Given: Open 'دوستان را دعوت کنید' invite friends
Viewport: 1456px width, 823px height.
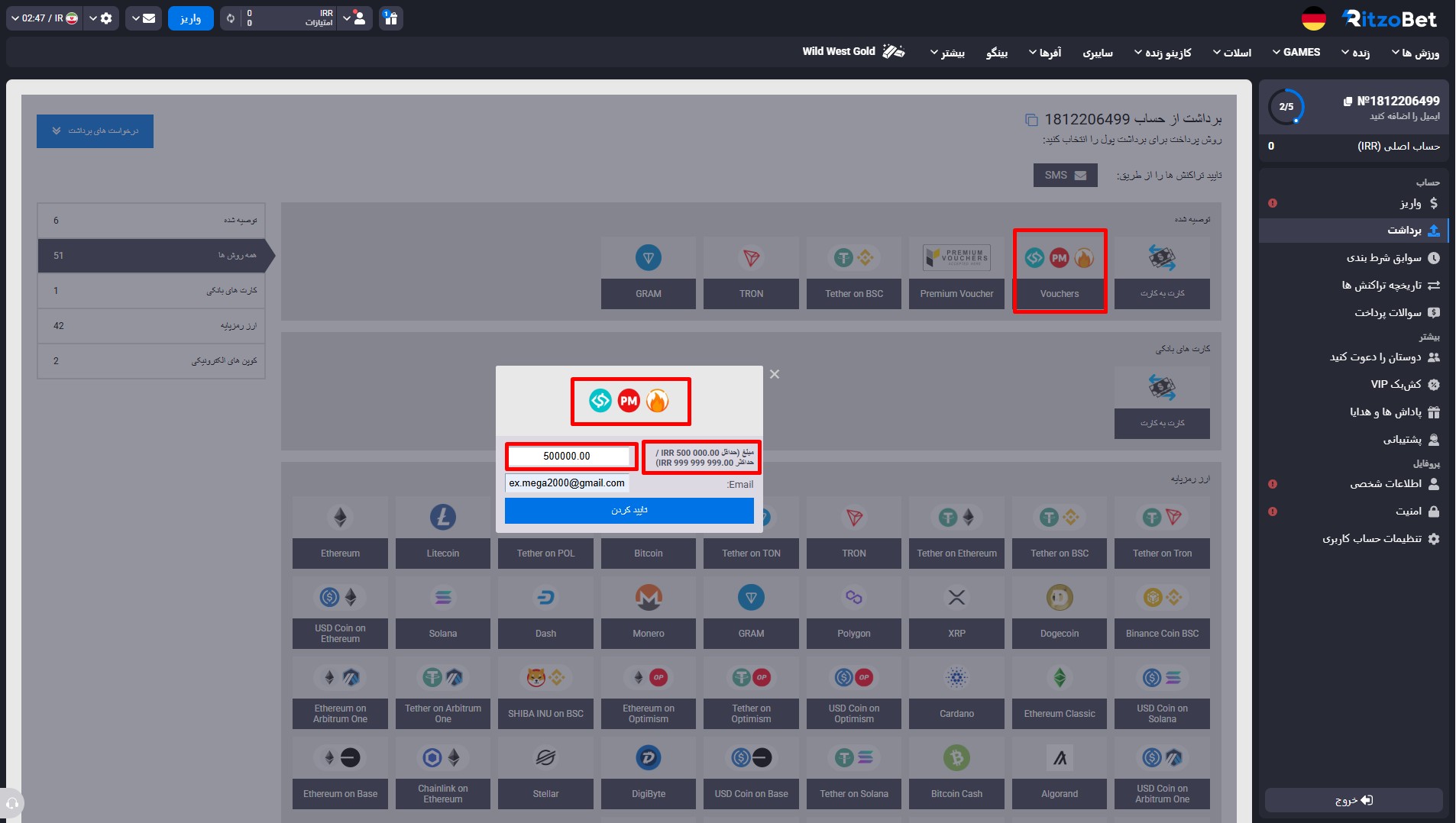Looking at the screenshot, I should (x=1354, y=357).
